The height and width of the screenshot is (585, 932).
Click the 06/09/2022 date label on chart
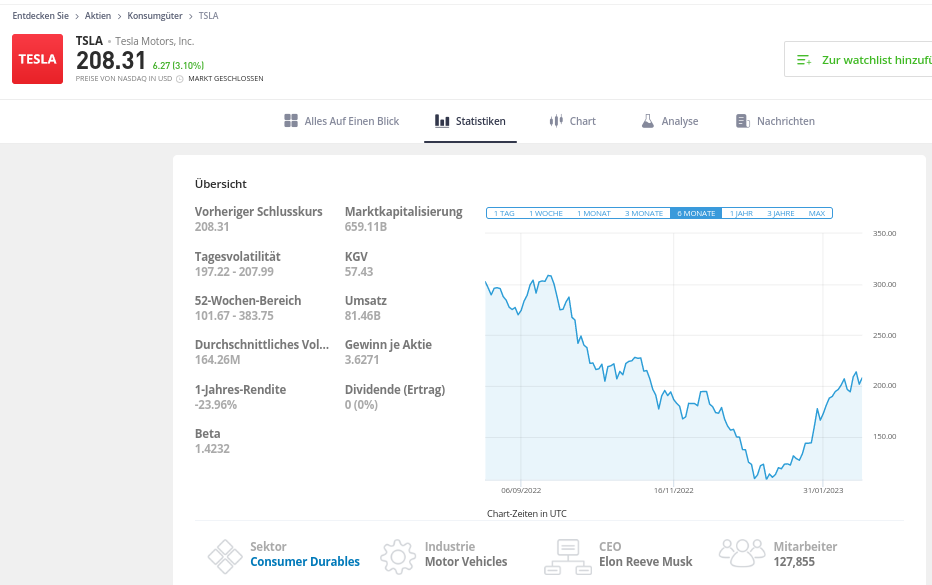[521, 490]
